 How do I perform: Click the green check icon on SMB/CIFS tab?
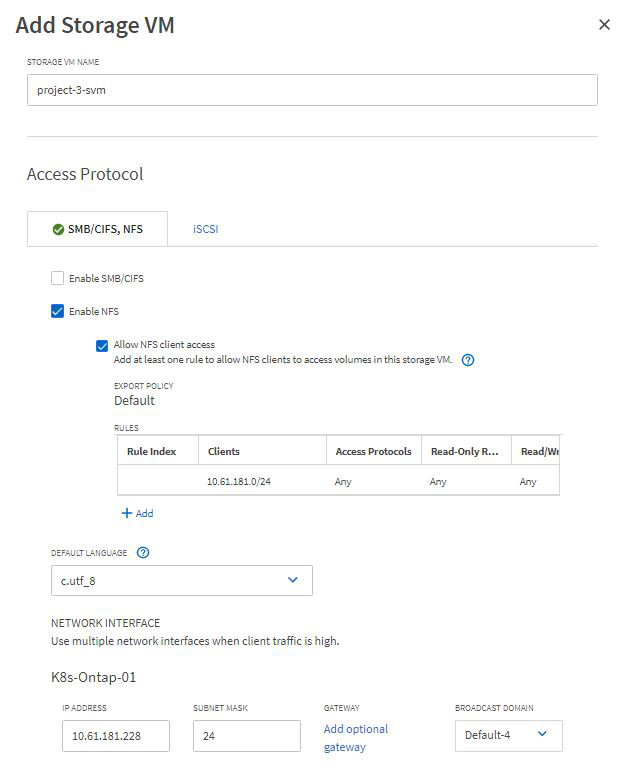[58, 229]
